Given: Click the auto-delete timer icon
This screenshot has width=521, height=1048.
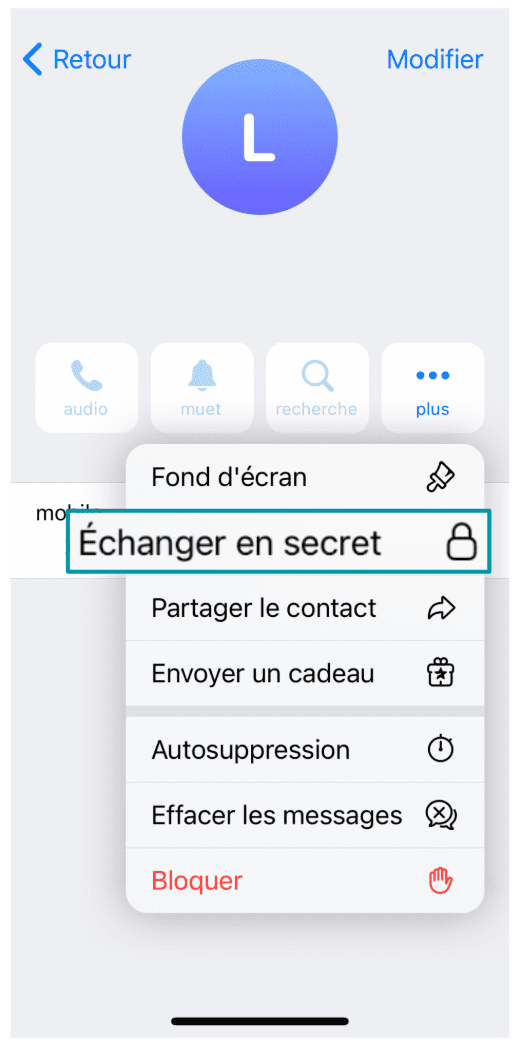Looking at the screenshot, I should (x=441, y=750).
